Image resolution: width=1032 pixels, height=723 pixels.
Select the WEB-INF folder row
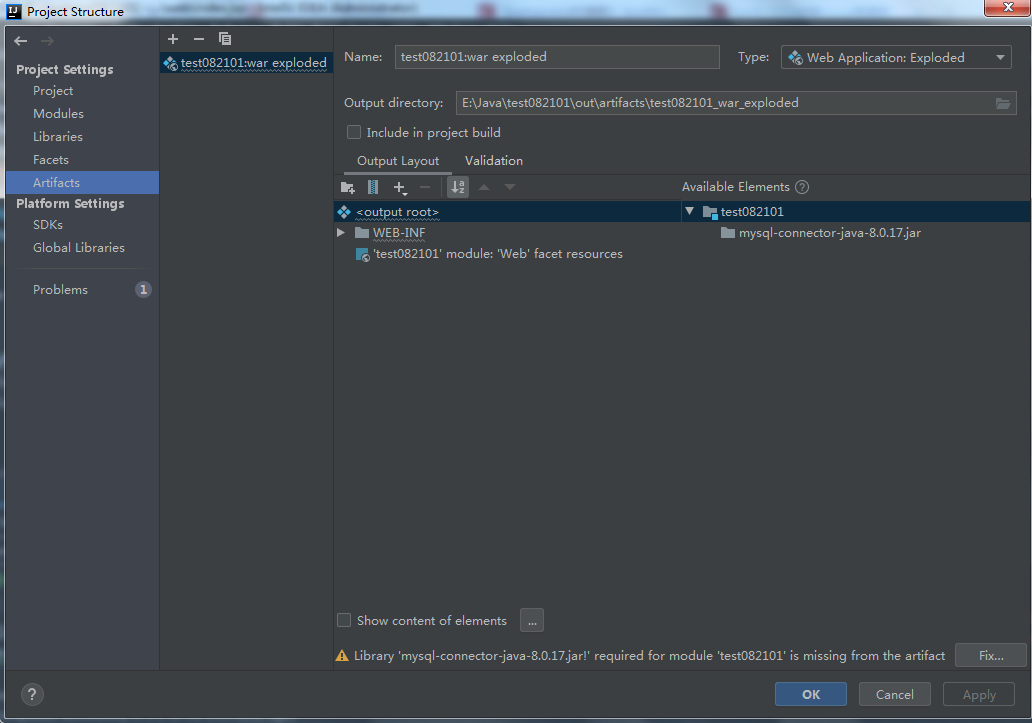coord(507,233)
